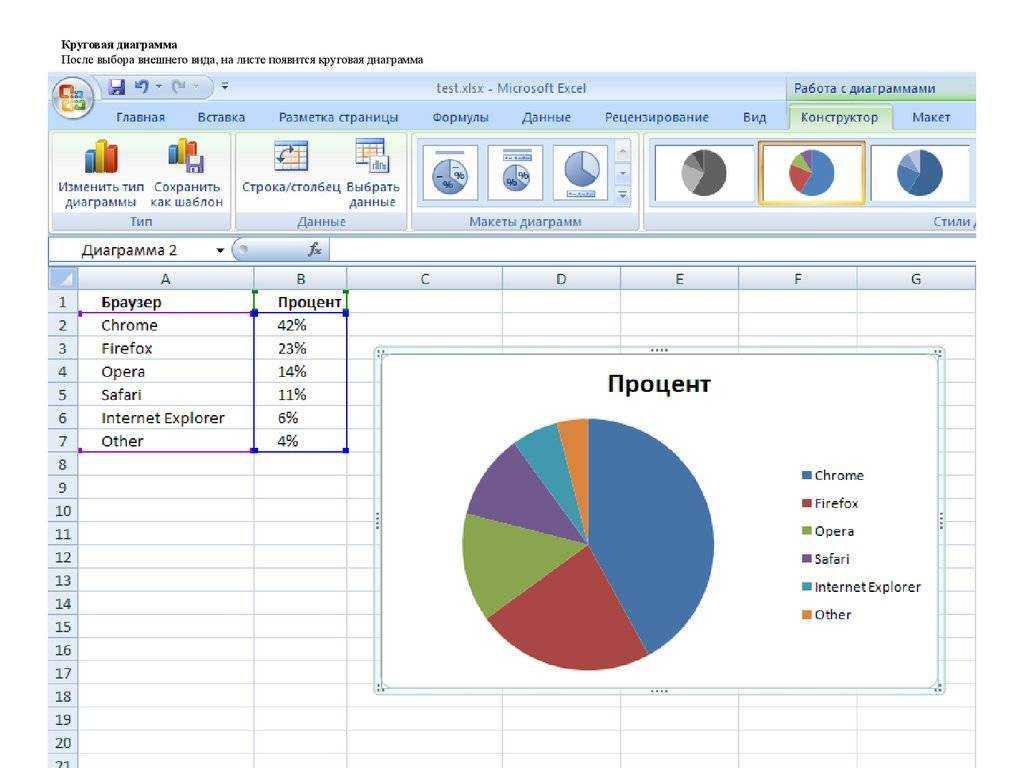The image size is (1024, 768).
Task: Select row 1 header
Action: [63, 302]
